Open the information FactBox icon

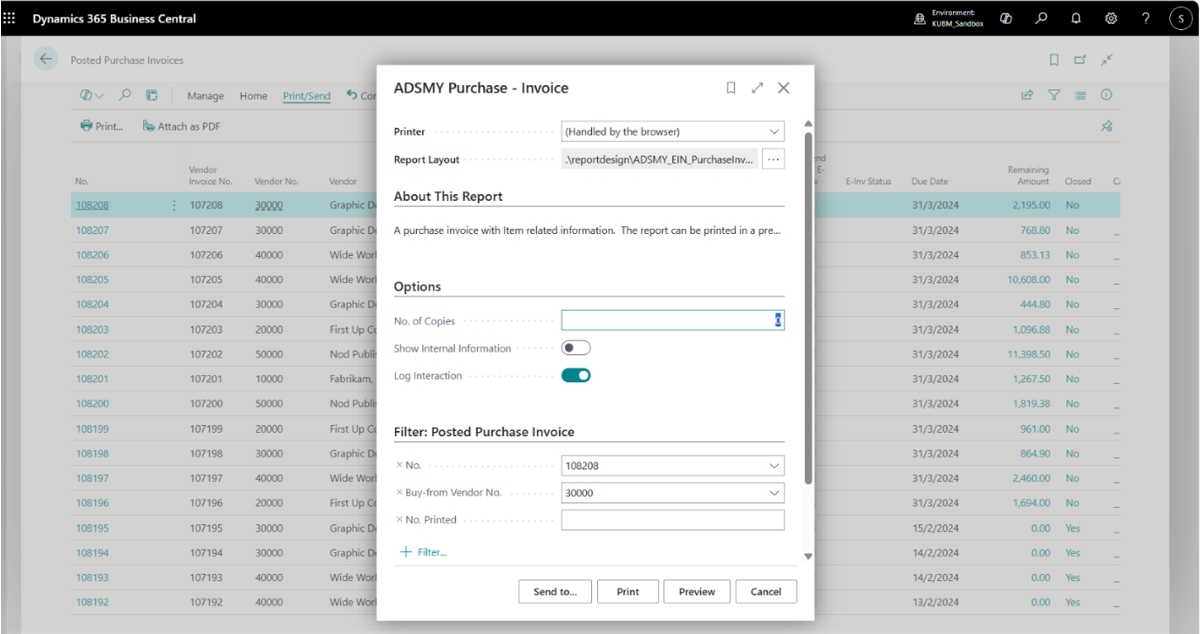pyautogui.click(x=1107, y=95)
